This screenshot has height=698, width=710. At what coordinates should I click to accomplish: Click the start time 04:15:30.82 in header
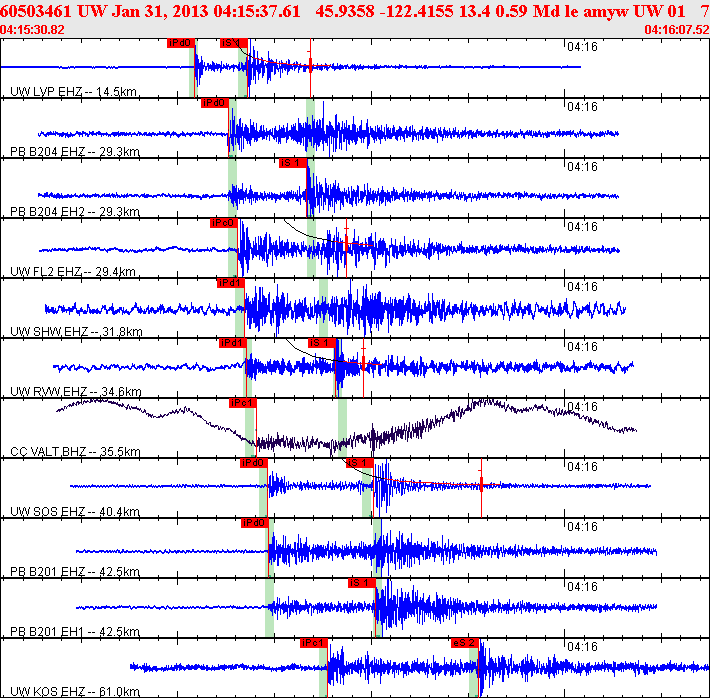click(32, 30)
